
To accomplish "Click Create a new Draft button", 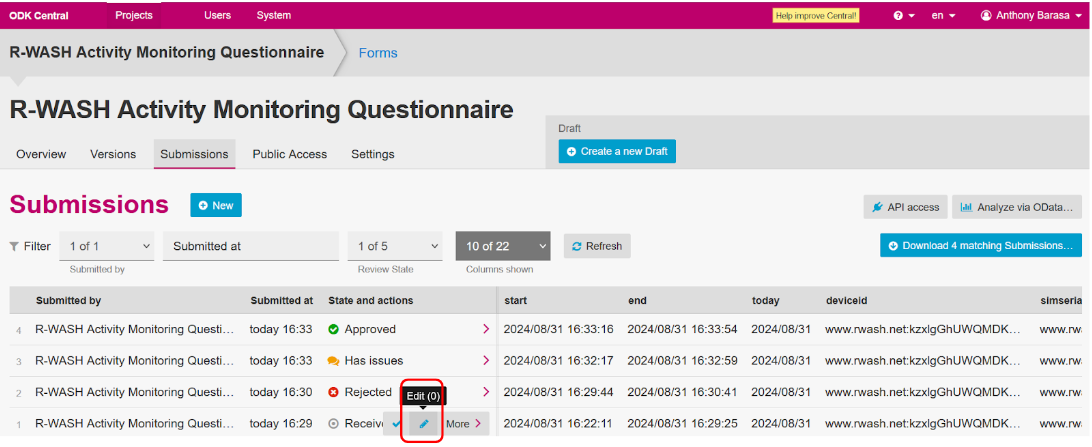I will point(617,151).
